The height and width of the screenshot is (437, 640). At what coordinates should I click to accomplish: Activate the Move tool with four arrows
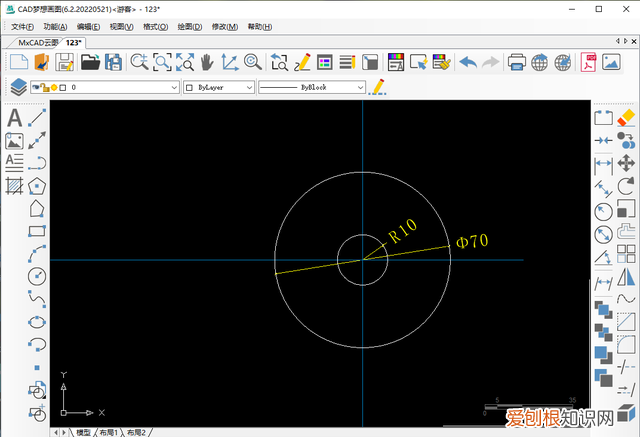[x=627, y=163]
